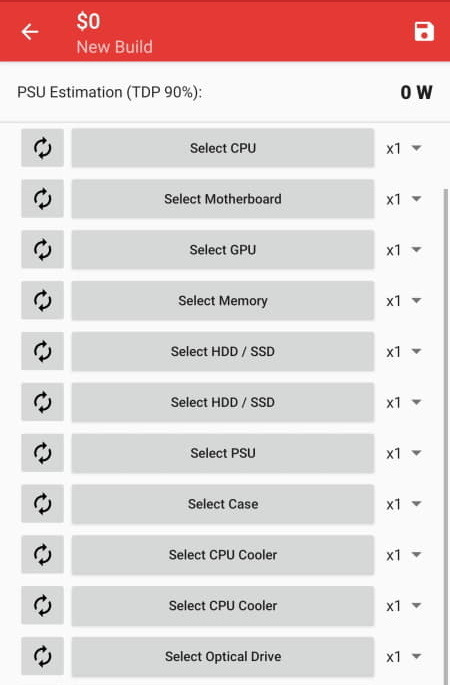Choose Select CPU button
Image resolution: width=450 pixels, height=685 pixels.
pos(223,148)
